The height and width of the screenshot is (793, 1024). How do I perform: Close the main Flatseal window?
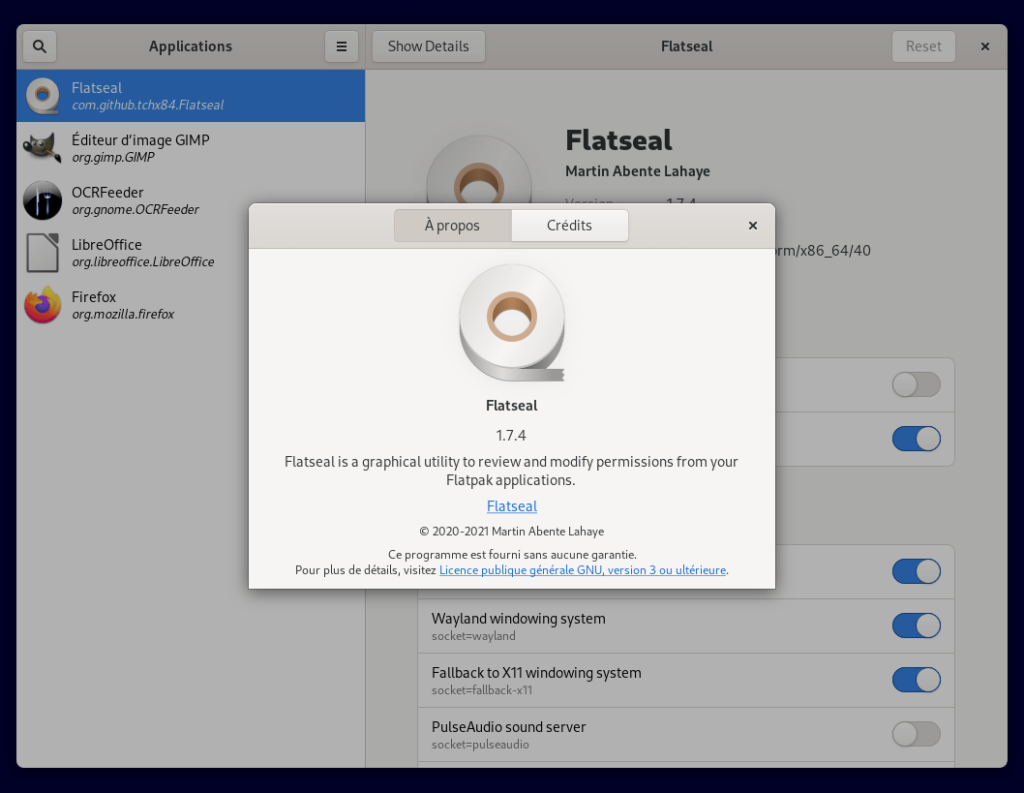pyautogui.click(x=985, y=46)
